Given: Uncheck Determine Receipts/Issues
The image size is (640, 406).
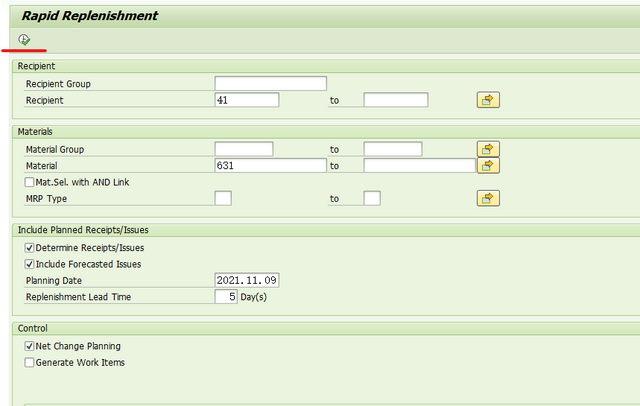Looking at the screenshot, I should click(x=29, y=248).
